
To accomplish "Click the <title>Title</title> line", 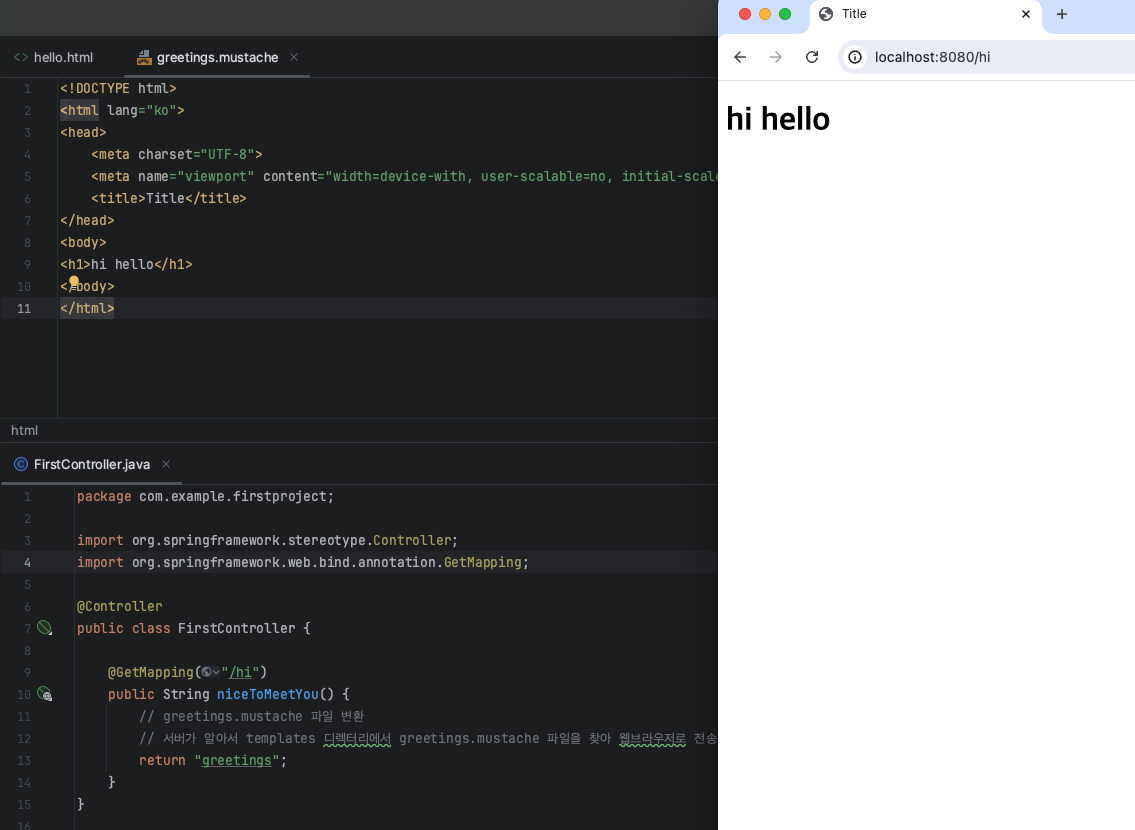I will pos(169,198).
